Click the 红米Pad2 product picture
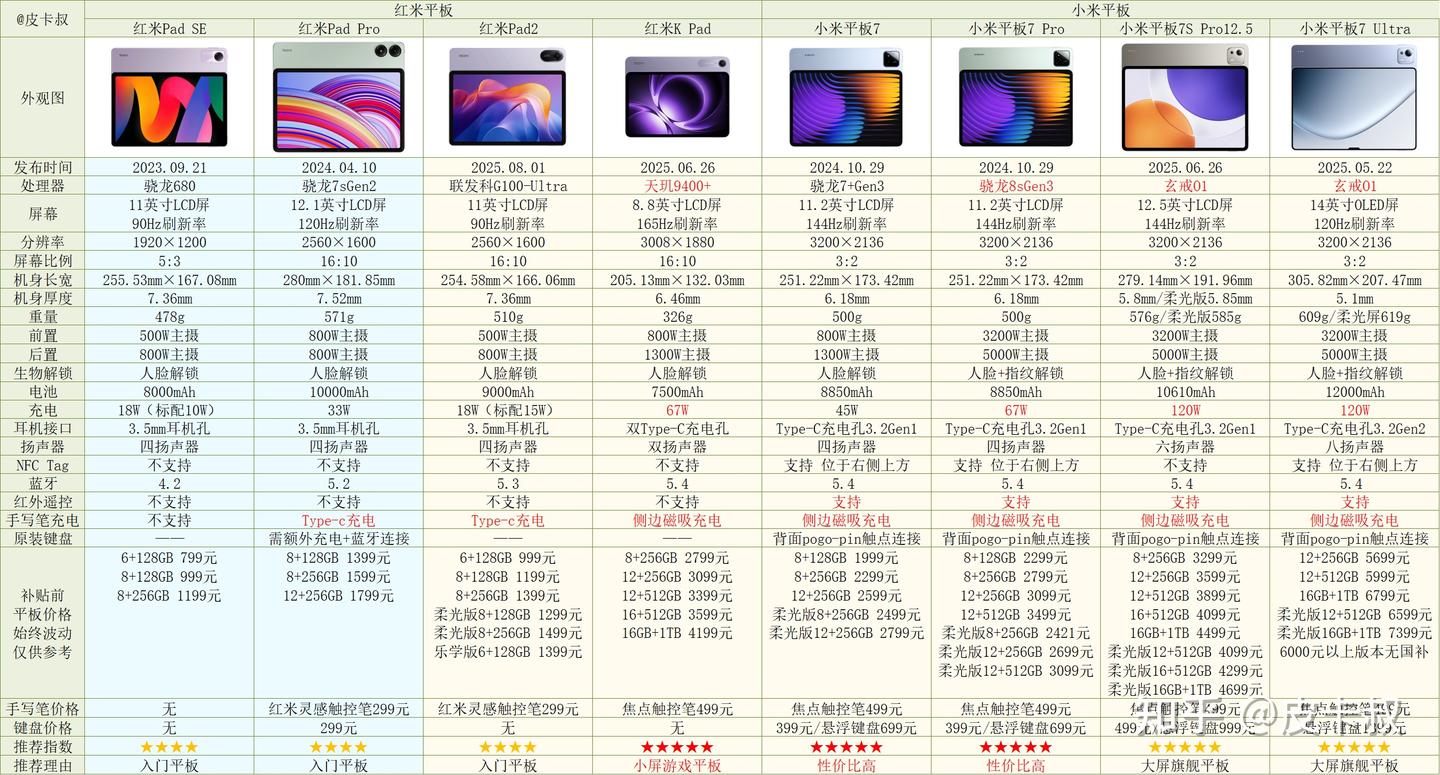The height and width of the screenshot is (775, 1440). pos(508,97)
